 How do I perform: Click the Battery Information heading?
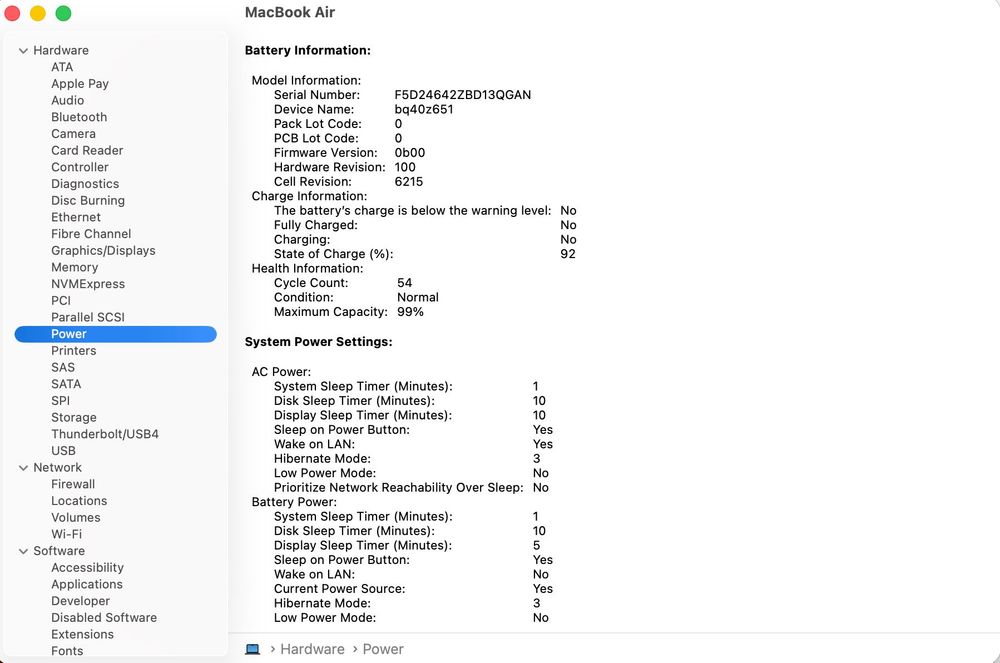[x=307, y=50]
